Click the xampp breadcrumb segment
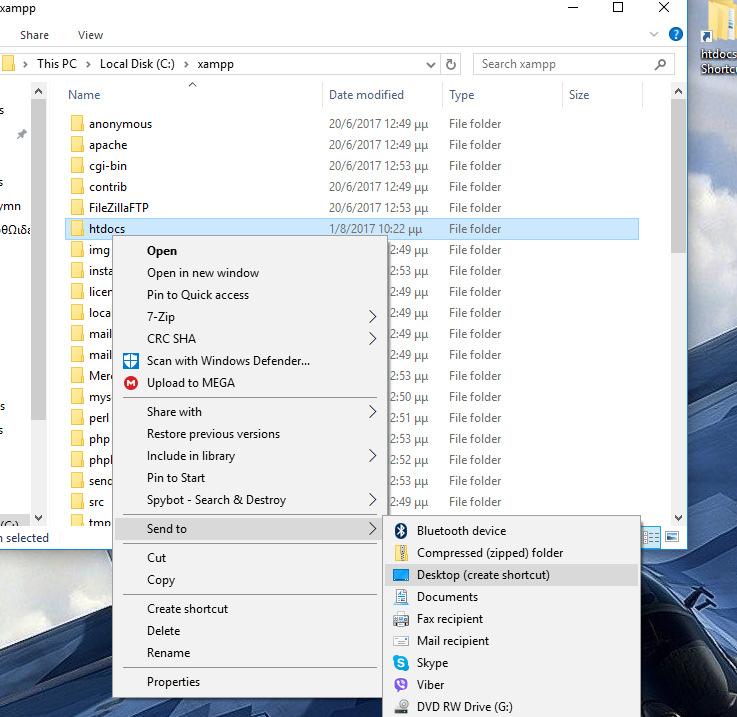Image resolution: width=737 pixels, height=717 pixels. 215,64
